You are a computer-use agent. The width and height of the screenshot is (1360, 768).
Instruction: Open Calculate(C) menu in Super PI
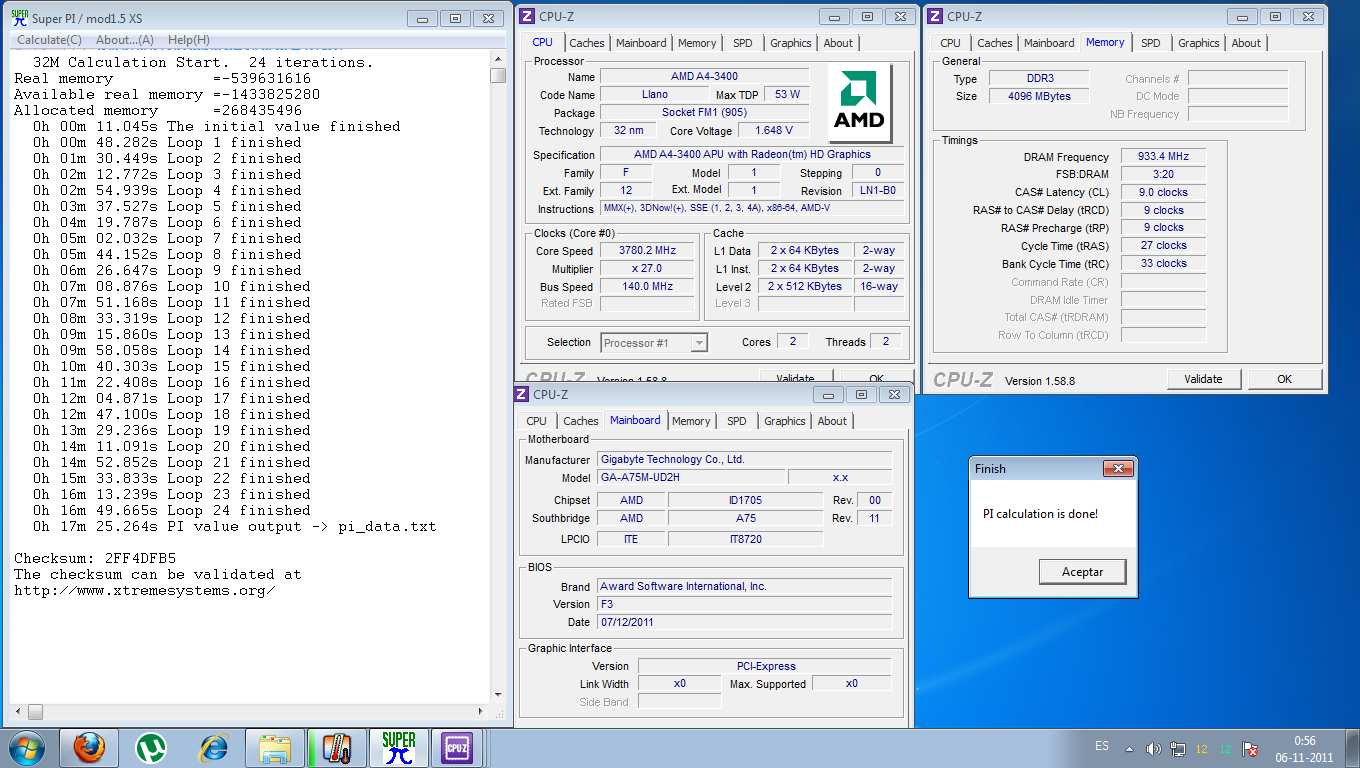[49, 40]
